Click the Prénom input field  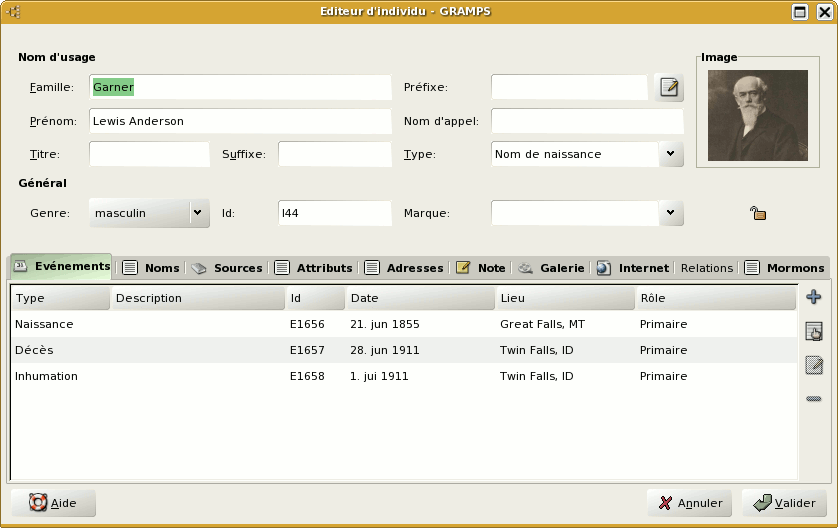click(x=240, y=121)
